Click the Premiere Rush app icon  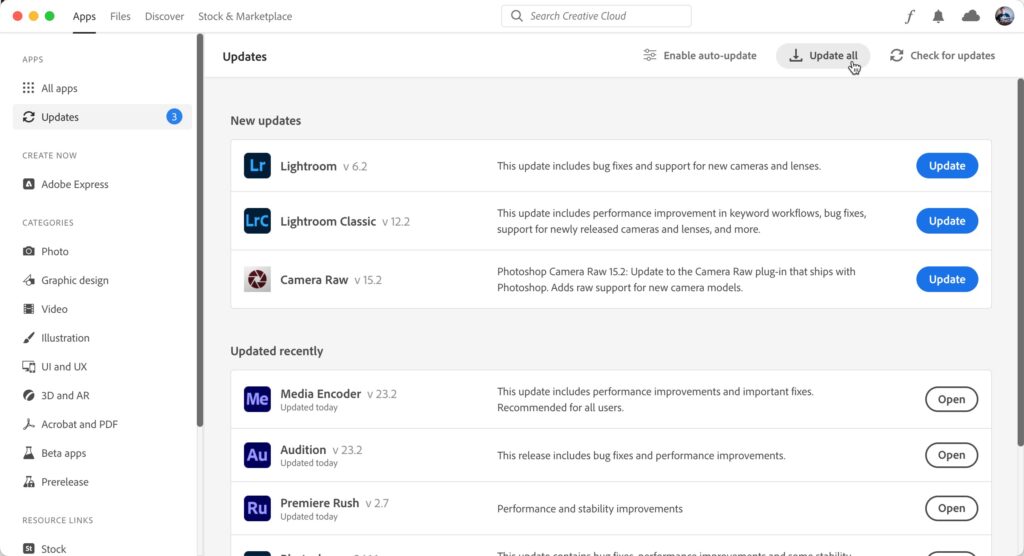tap(257, 508)
